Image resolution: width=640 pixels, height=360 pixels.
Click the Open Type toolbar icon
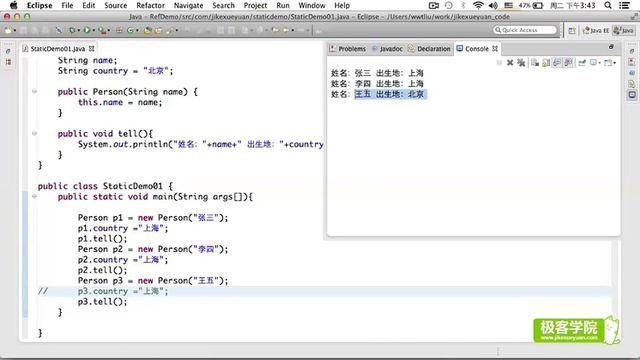[x=148, y=30]
